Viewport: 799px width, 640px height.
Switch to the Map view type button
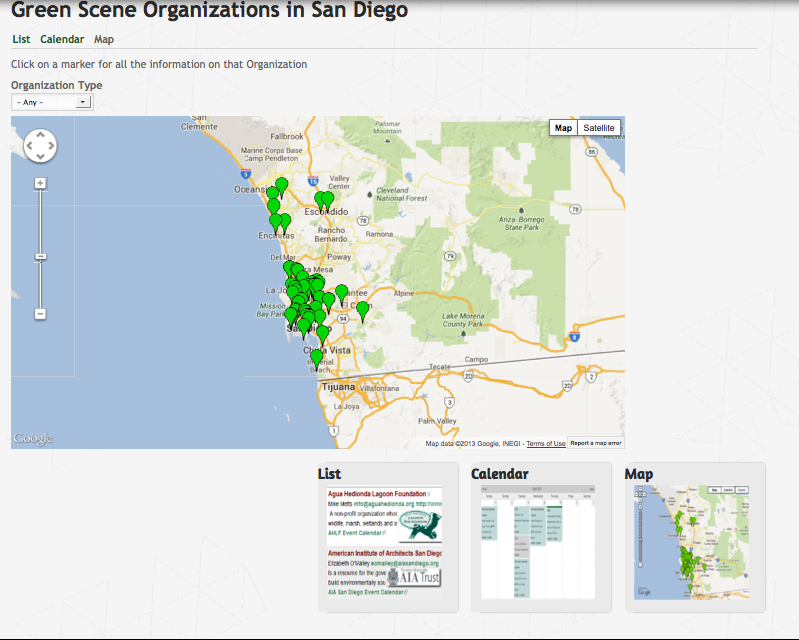coord(564,128)
